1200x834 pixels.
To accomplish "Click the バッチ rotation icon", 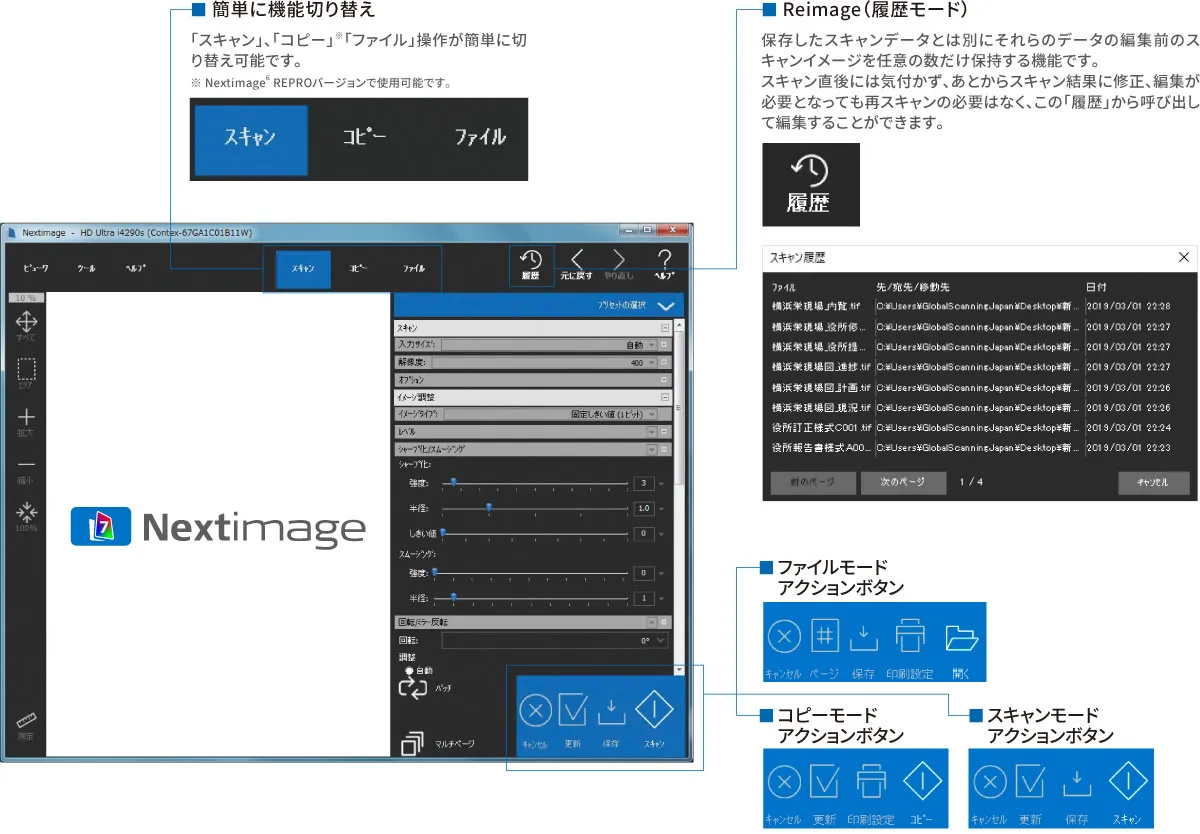I will 413,688.
